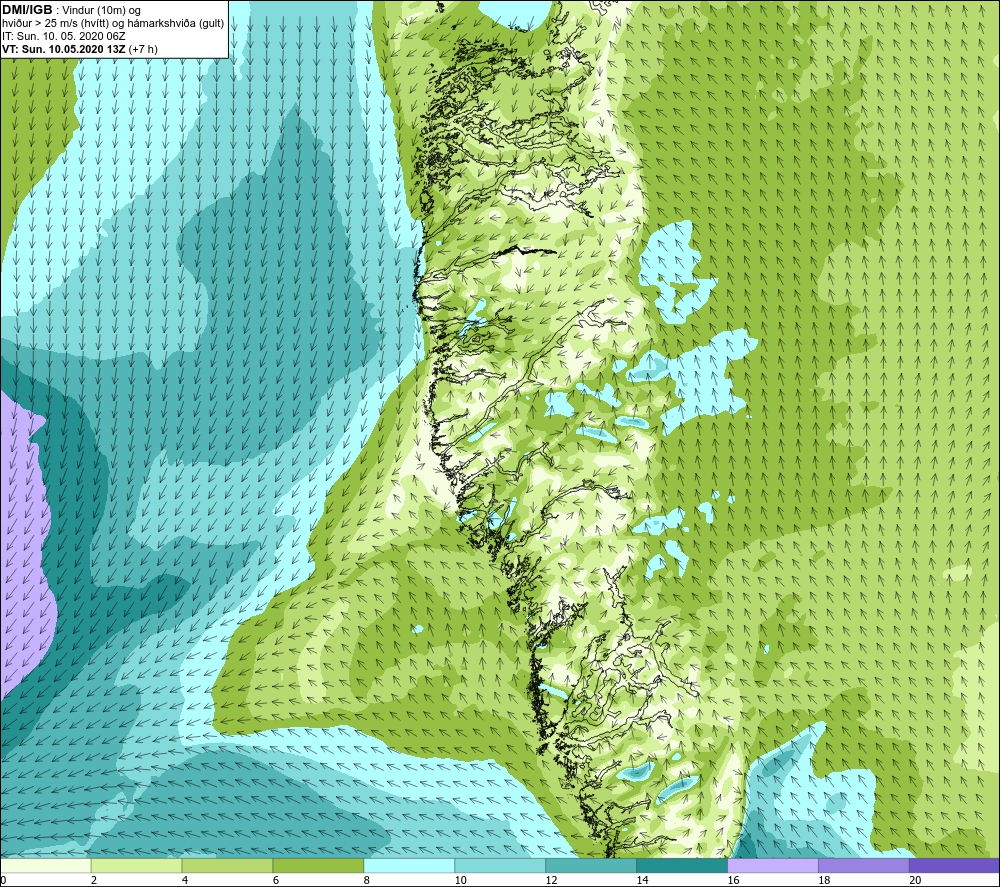Click the scale label '16'
The width and height of the screenshot is (1000, 887).
[x=733, y=880]
